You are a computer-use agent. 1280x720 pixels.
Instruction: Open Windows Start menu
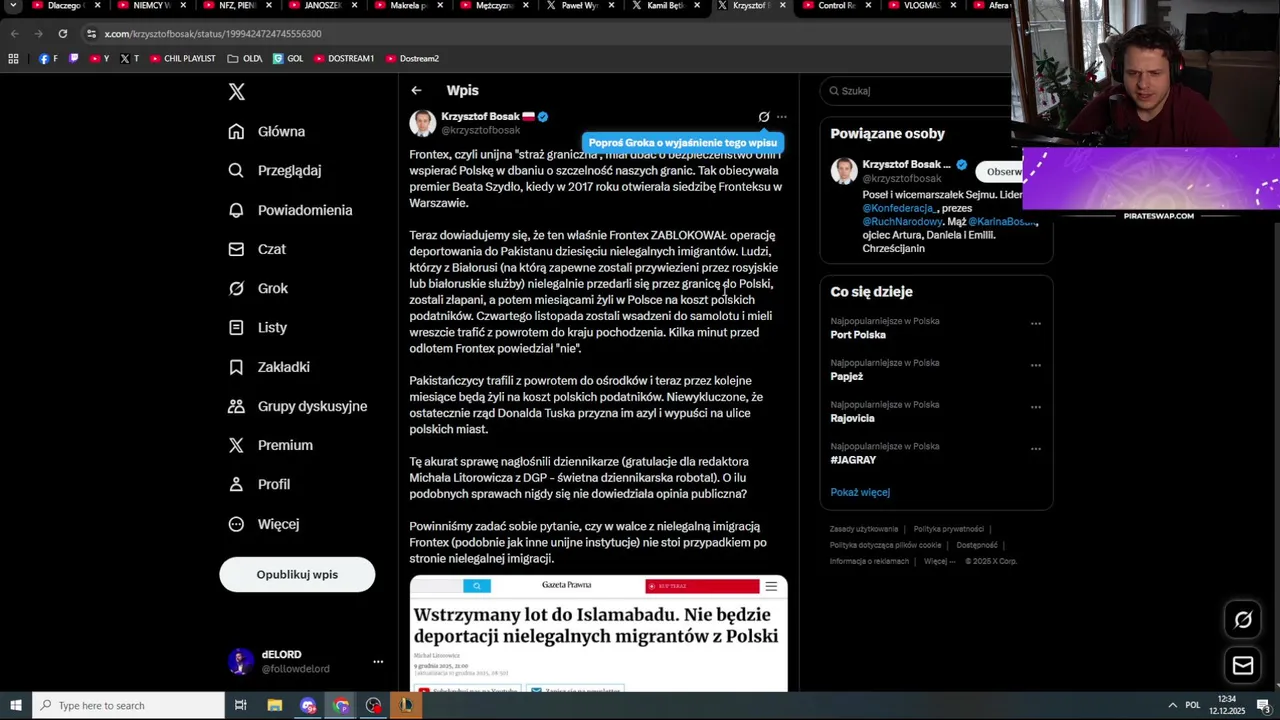click(16, 705)
